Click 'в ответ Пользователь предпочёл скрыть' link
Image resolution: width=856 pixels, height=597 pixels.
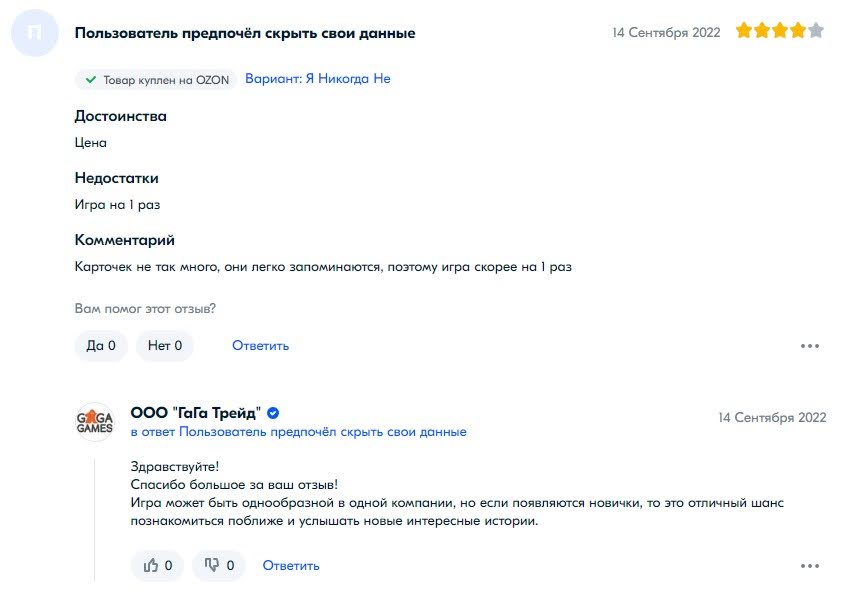(x=298, y=432)
